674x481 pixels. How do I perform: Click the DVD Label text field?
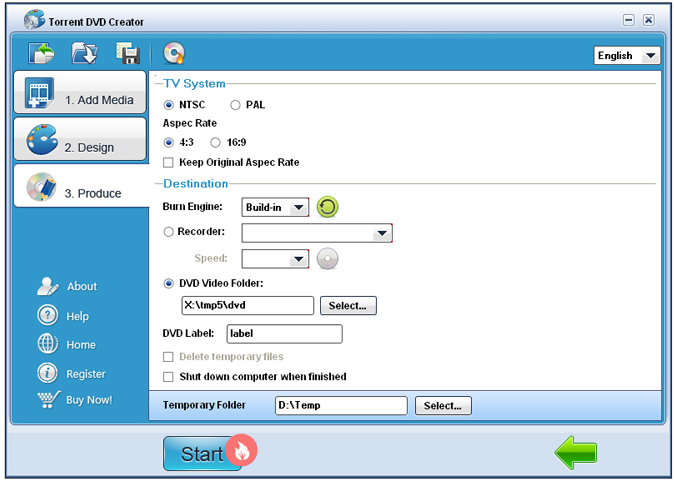[285, 334]
